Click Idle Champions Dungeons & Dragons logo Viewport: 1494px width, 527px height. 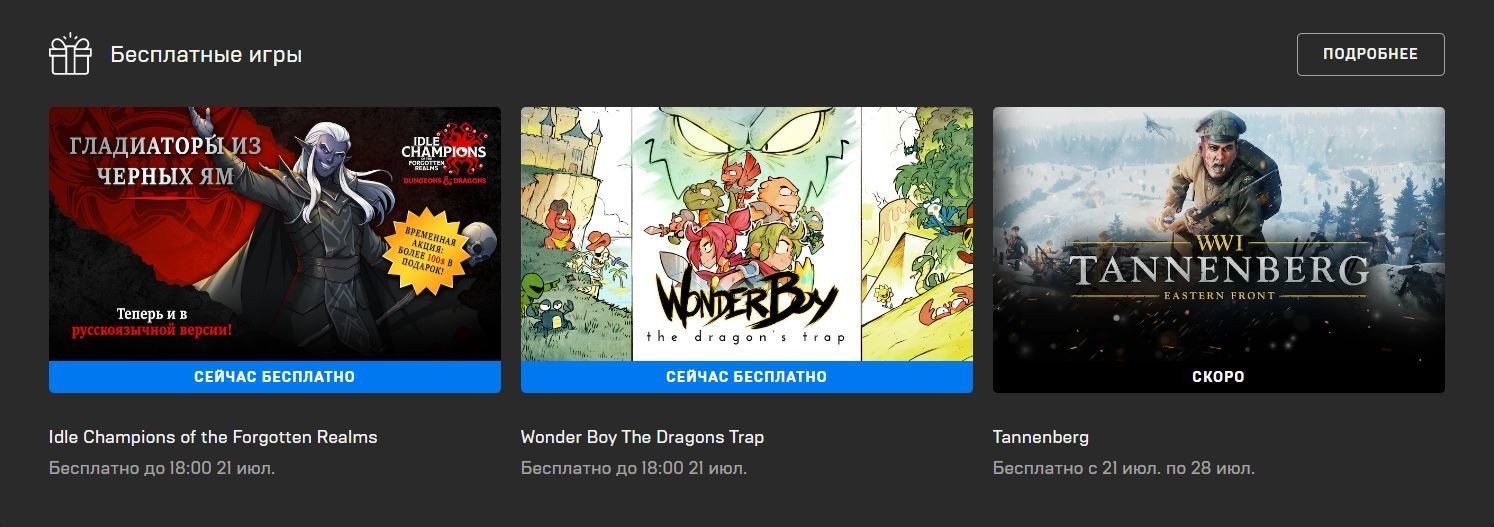(444, 155)
